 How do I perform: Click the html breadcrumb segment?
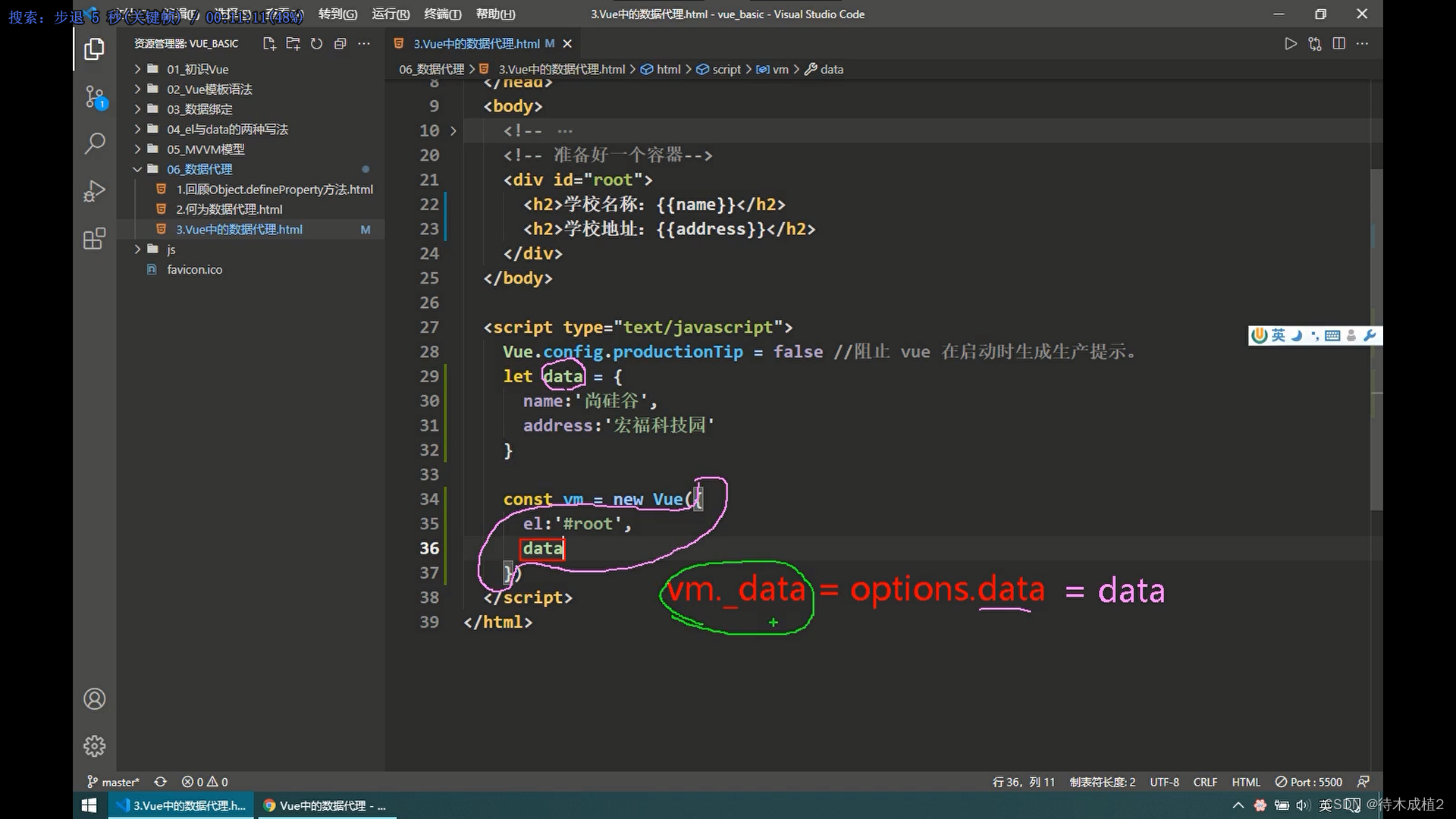tap(661, 69)
